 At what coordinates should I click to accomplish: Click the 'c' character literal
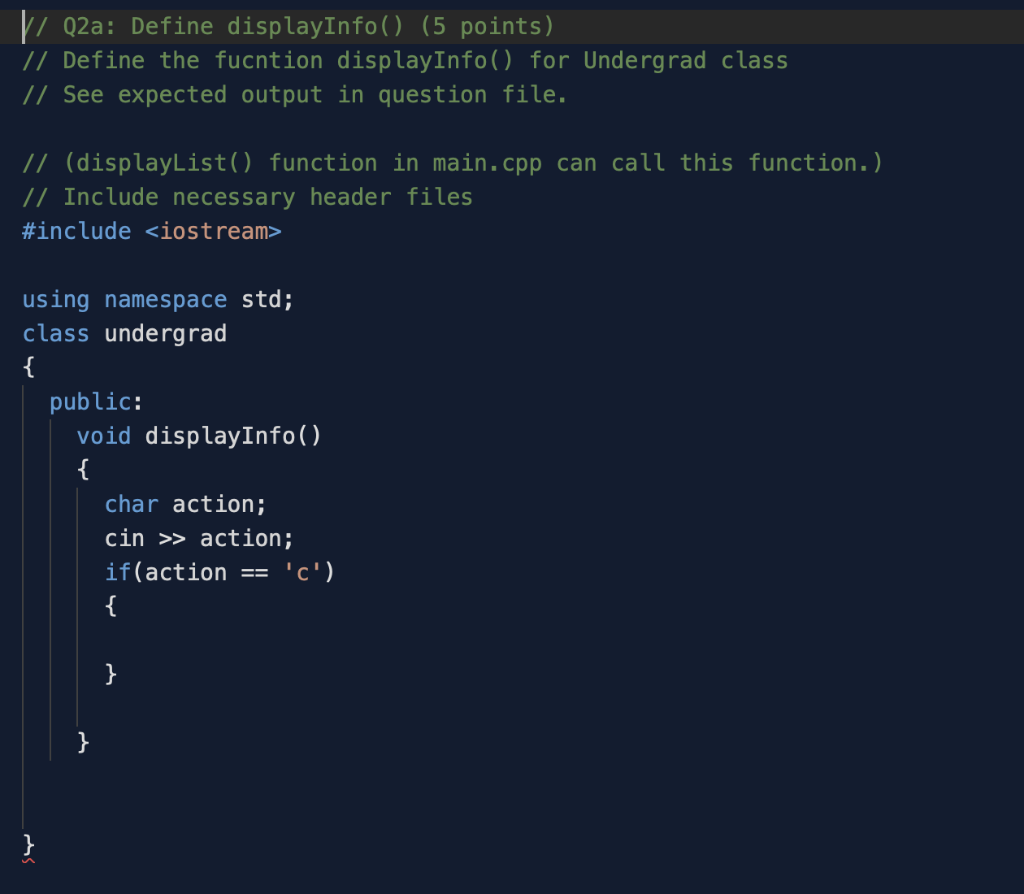(302, 572)
